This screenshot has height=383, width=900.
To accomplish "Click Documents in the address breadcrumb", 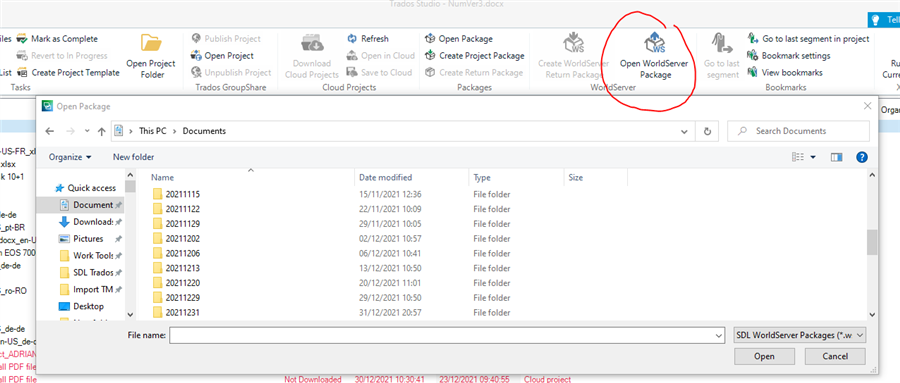I will [x=204, y=131].
